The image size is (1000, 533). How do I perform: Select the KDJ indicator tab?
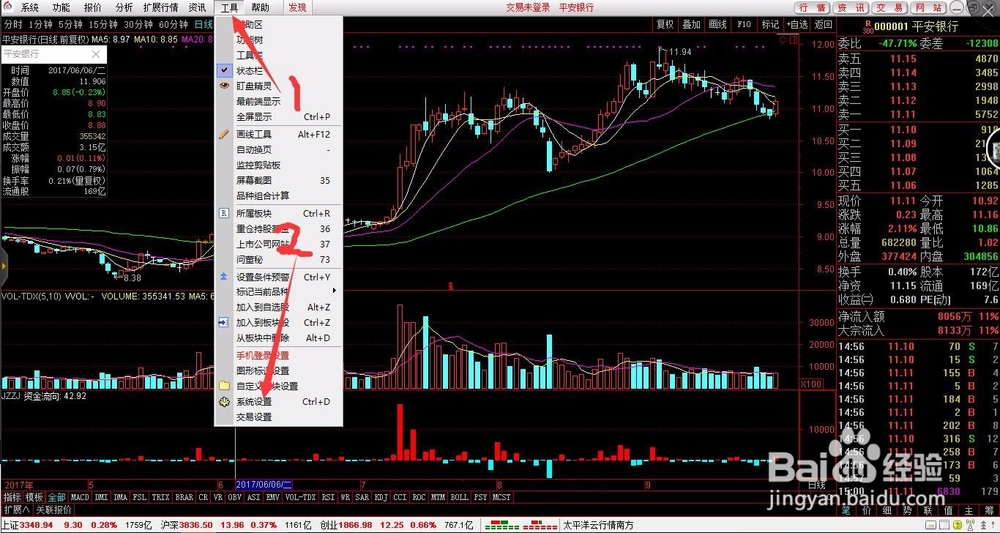(381, 497)
